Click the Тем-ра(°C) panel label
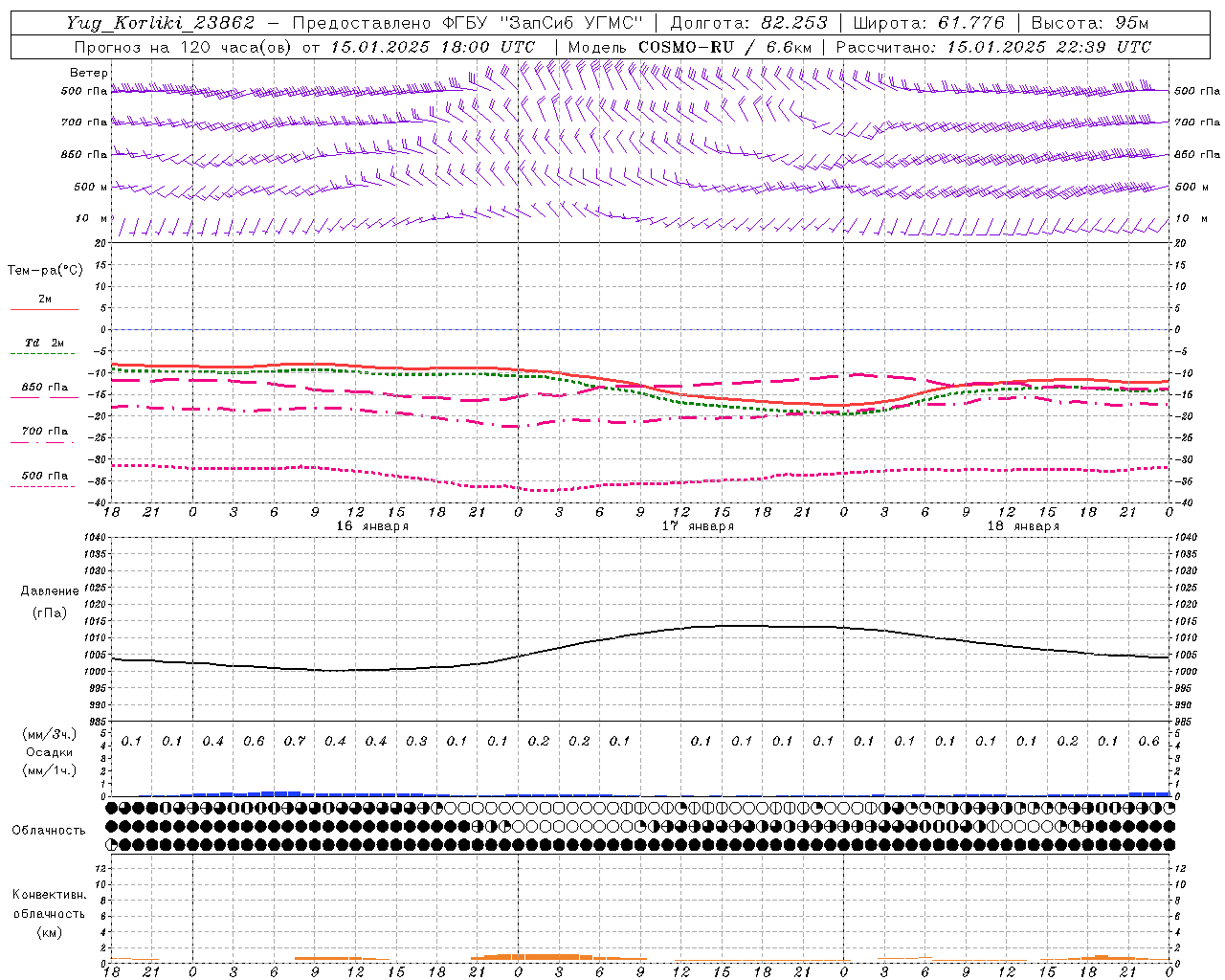 [45, 271]
